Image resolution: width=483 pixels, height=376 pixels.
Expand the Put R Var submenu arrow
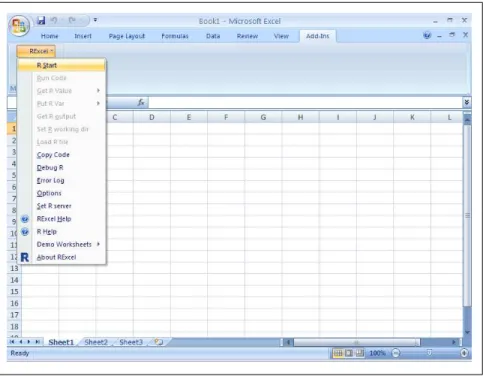[x=98, y=103]
